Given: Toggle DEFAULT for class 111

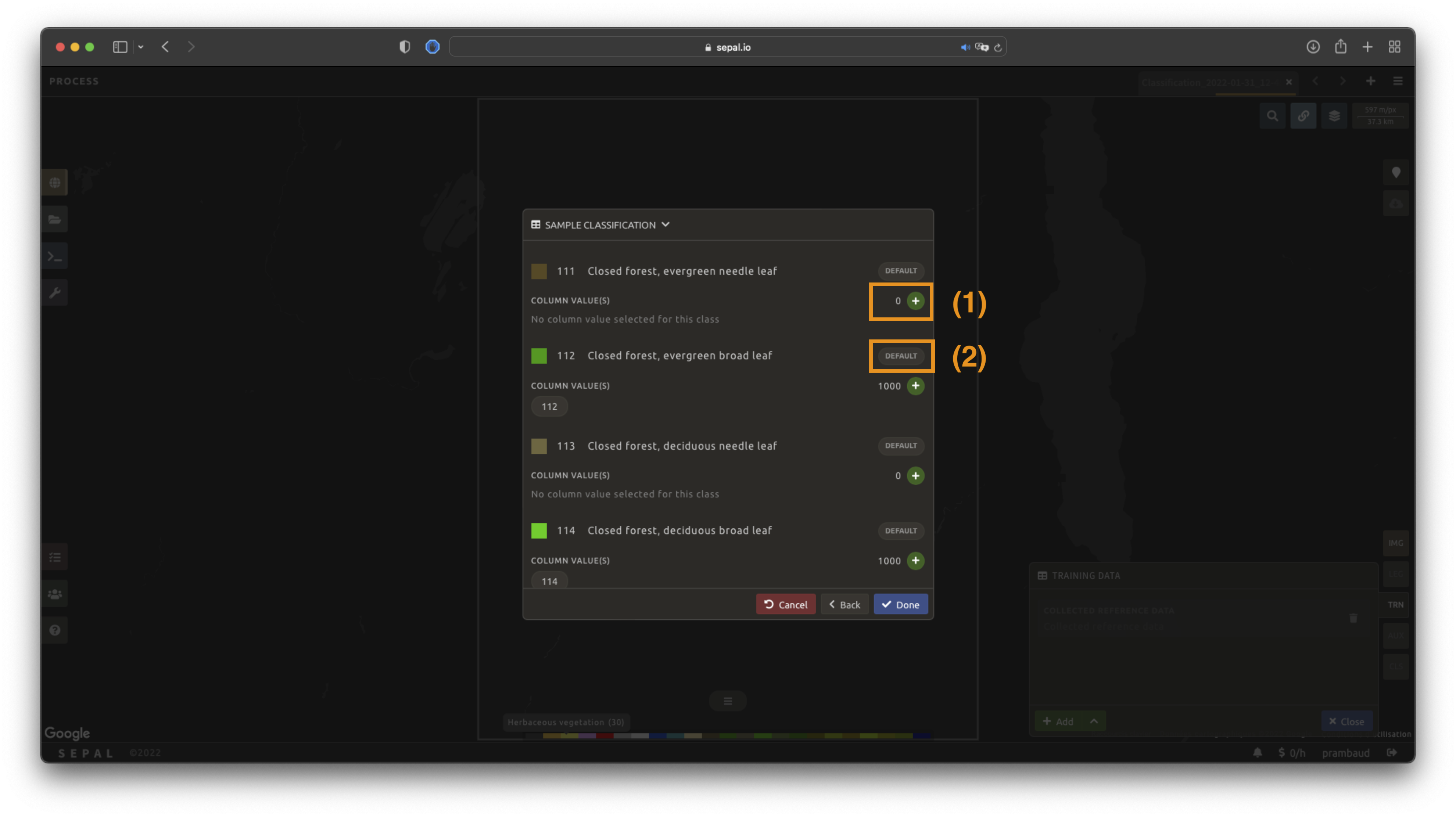Looking at the screenshot, I should (900, 271).
